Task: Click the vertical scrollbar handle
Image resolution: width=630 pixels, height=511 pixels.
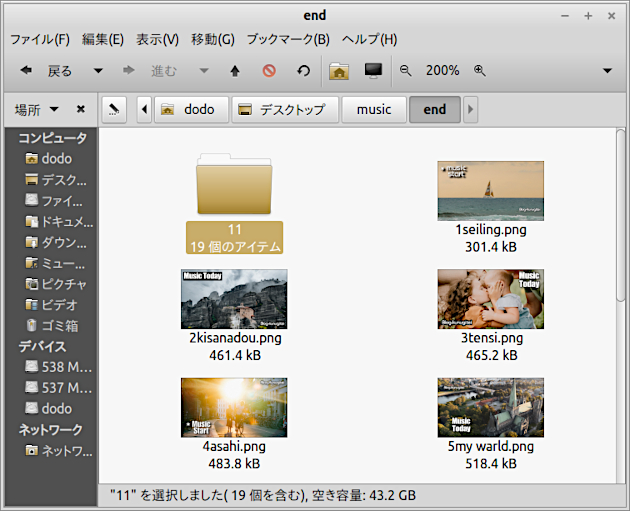Action: (x=621, y=215)
